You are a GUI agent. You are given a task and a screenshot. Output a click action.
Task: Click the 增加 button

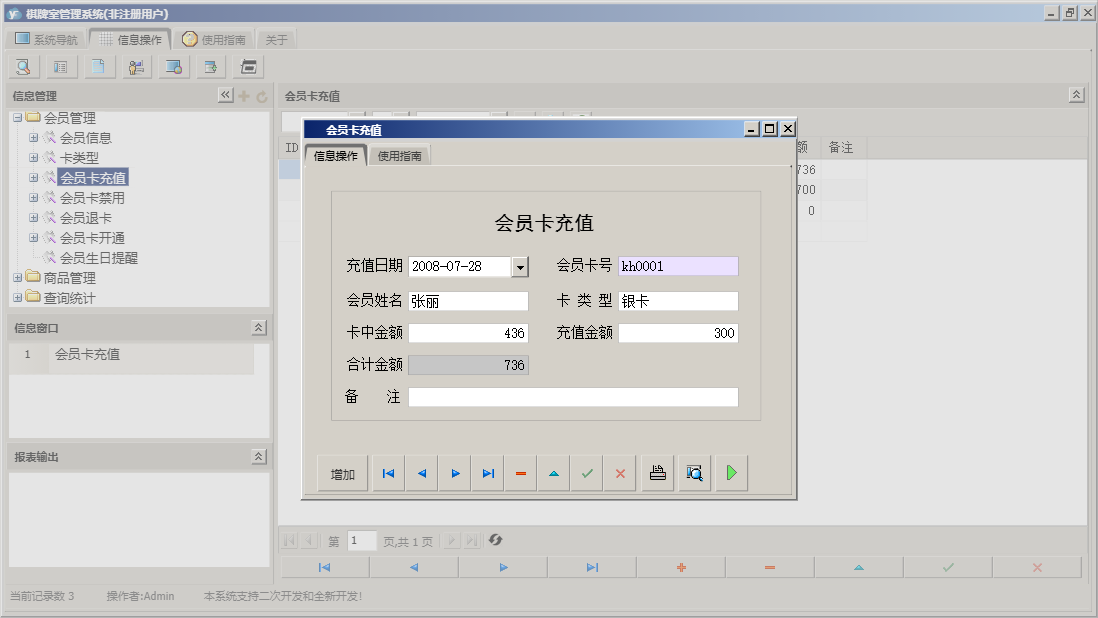341,472
